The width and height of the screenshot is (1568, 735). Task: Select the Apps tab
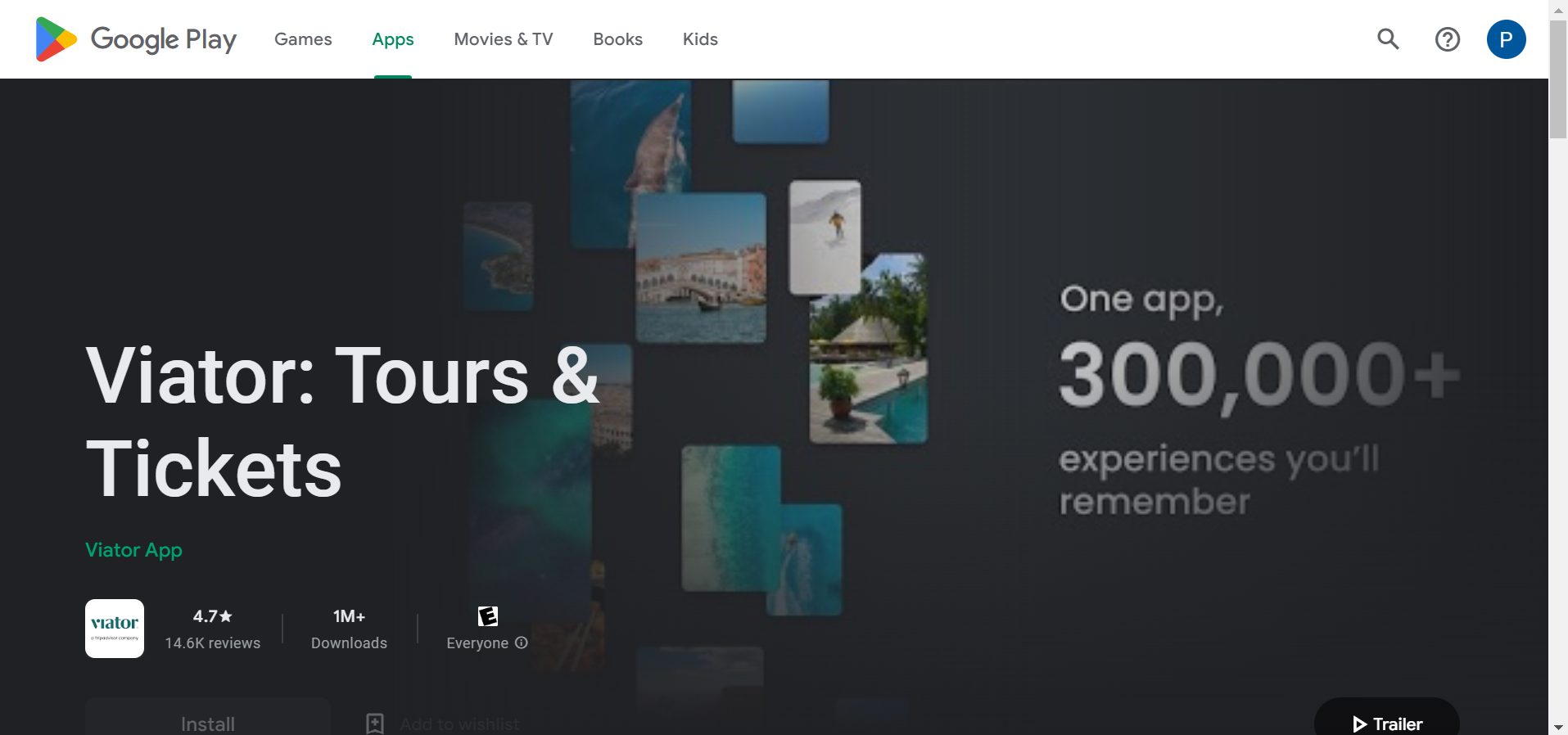click(393, 39)
